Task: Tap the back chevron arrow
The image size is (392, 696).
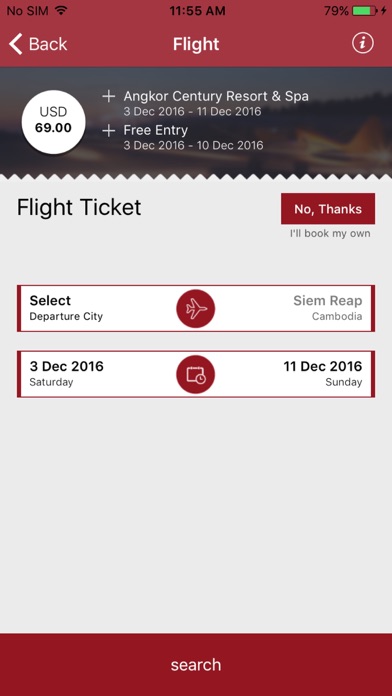Action: (x=16, y=44)
